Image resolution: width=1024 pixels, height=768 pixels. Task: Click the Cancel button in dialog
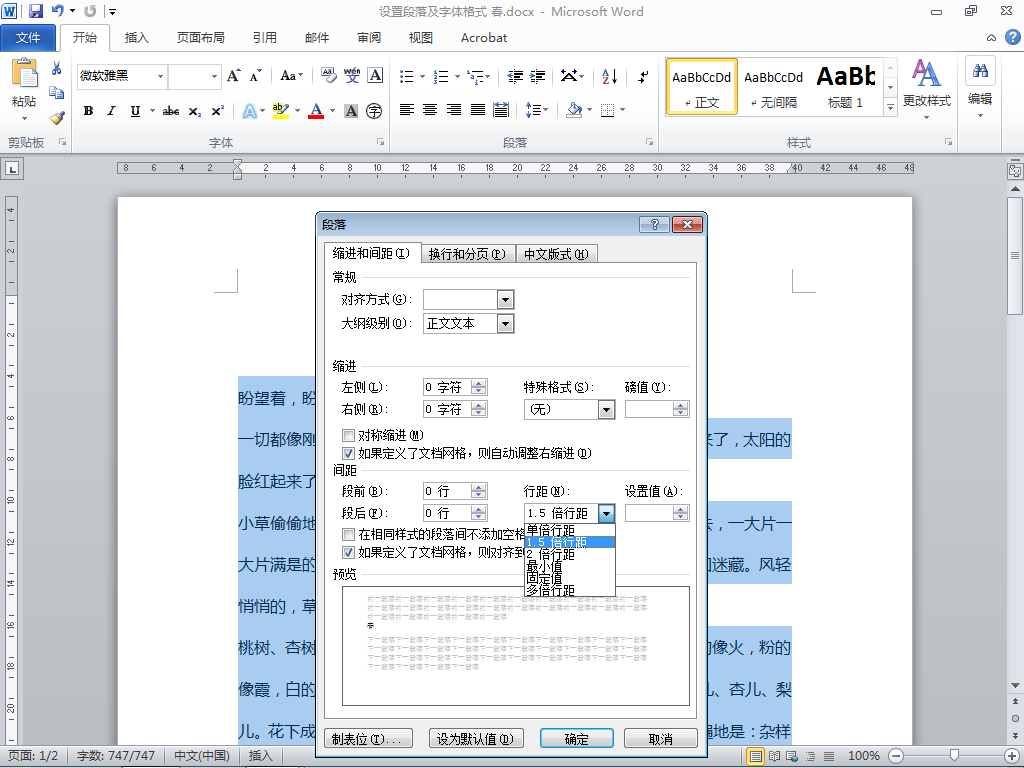(x=661, y=739)
